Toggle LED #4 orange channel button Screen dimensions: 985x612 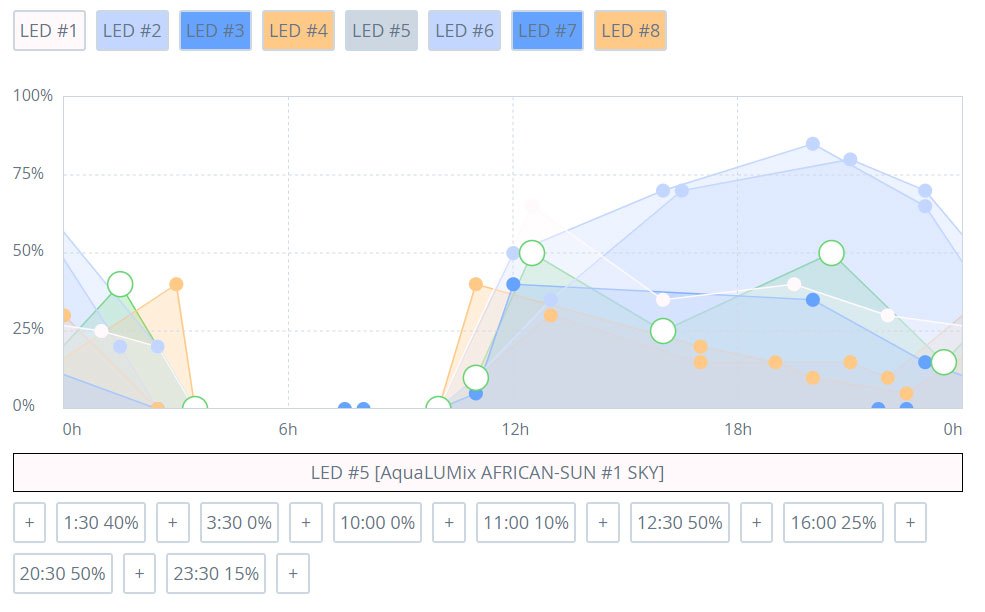point(298,30)
